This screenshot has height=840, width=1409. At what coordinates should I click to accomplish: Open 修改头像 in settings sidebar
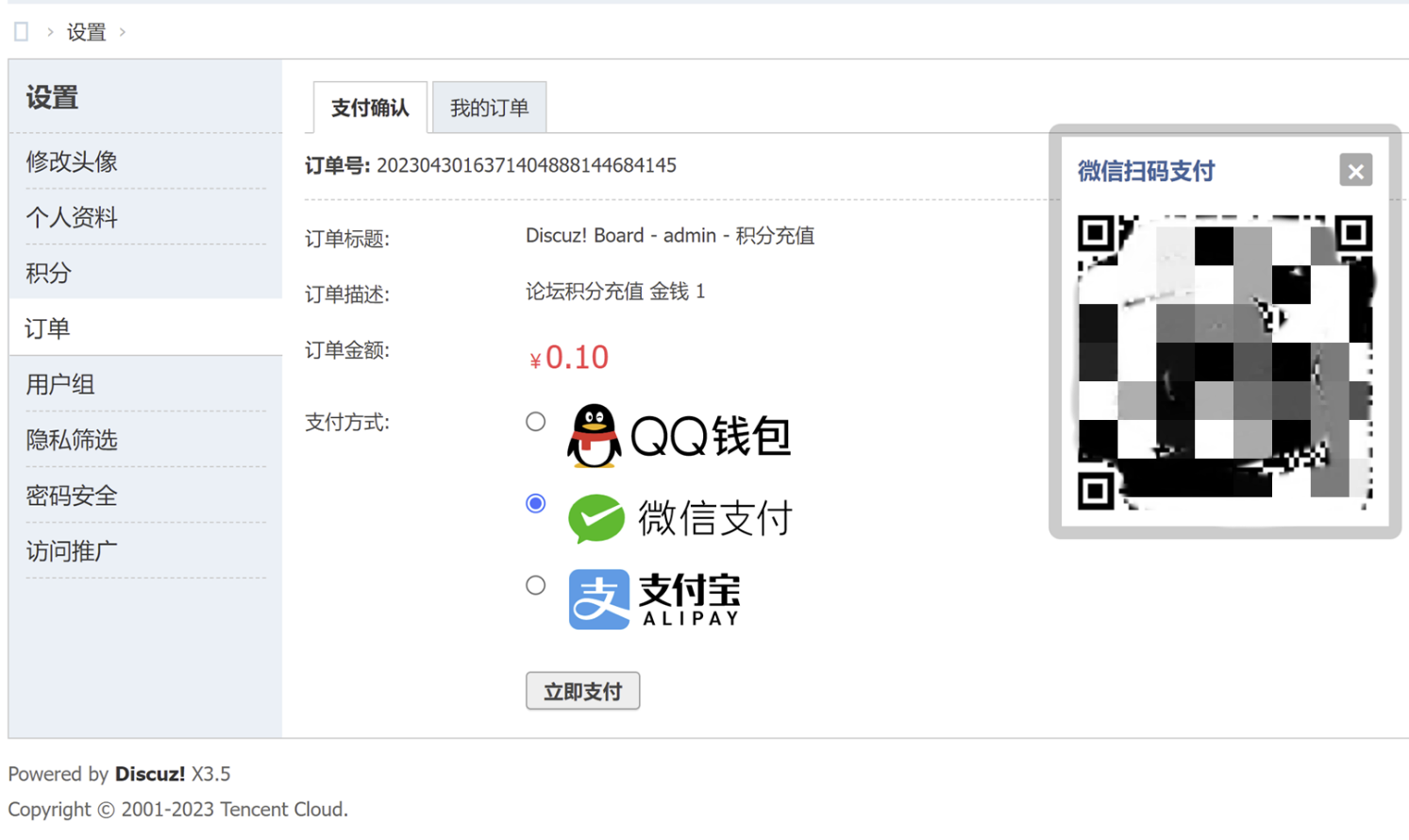pos(72,161)
